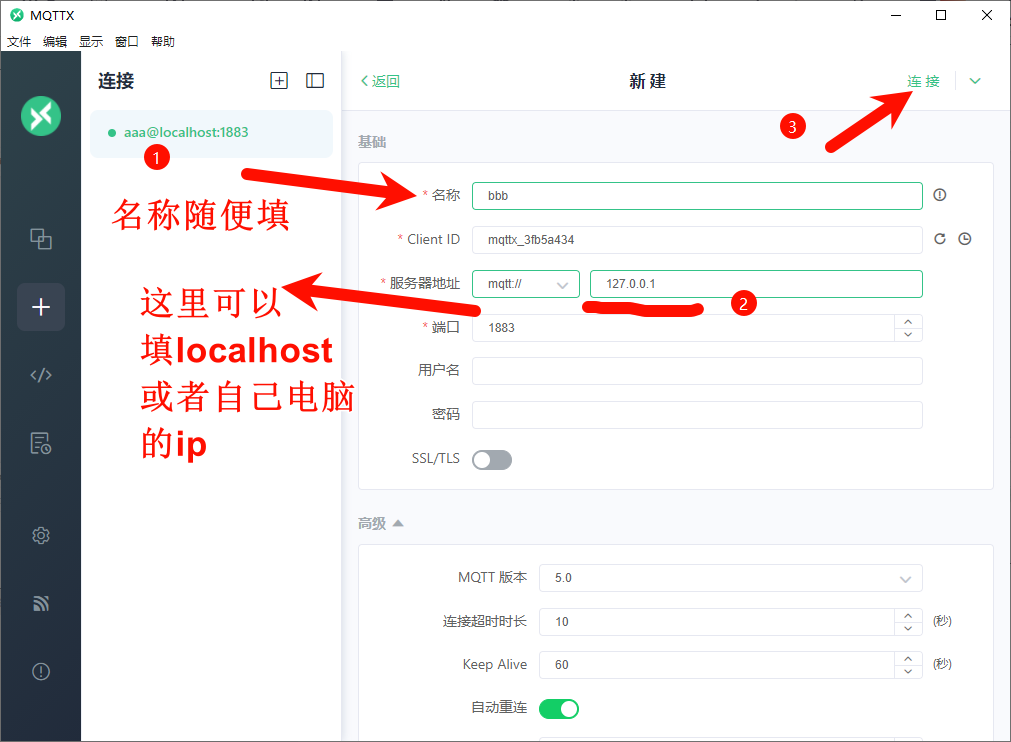Click the 端口 input showing 1883

[x=683, y=328]
